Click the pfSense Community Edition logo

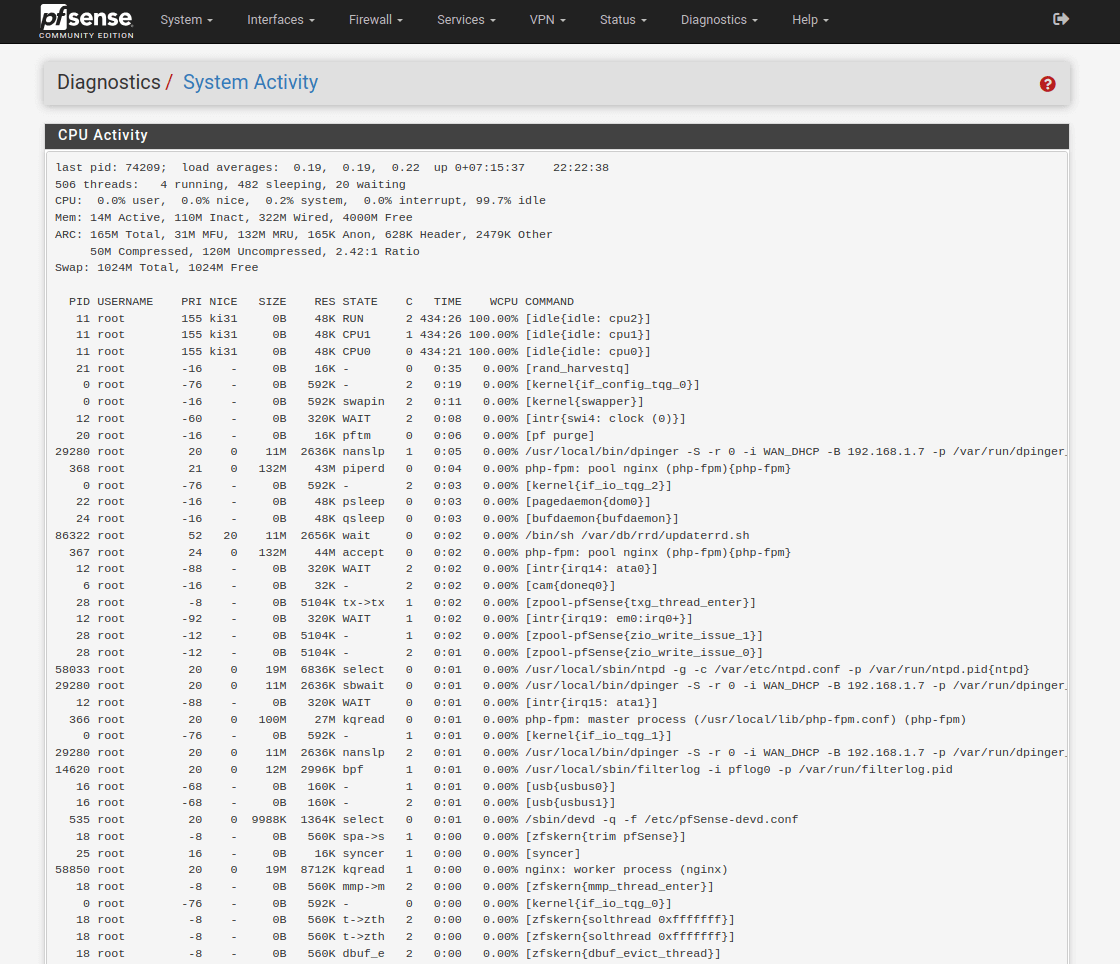(x=86, y=21)
